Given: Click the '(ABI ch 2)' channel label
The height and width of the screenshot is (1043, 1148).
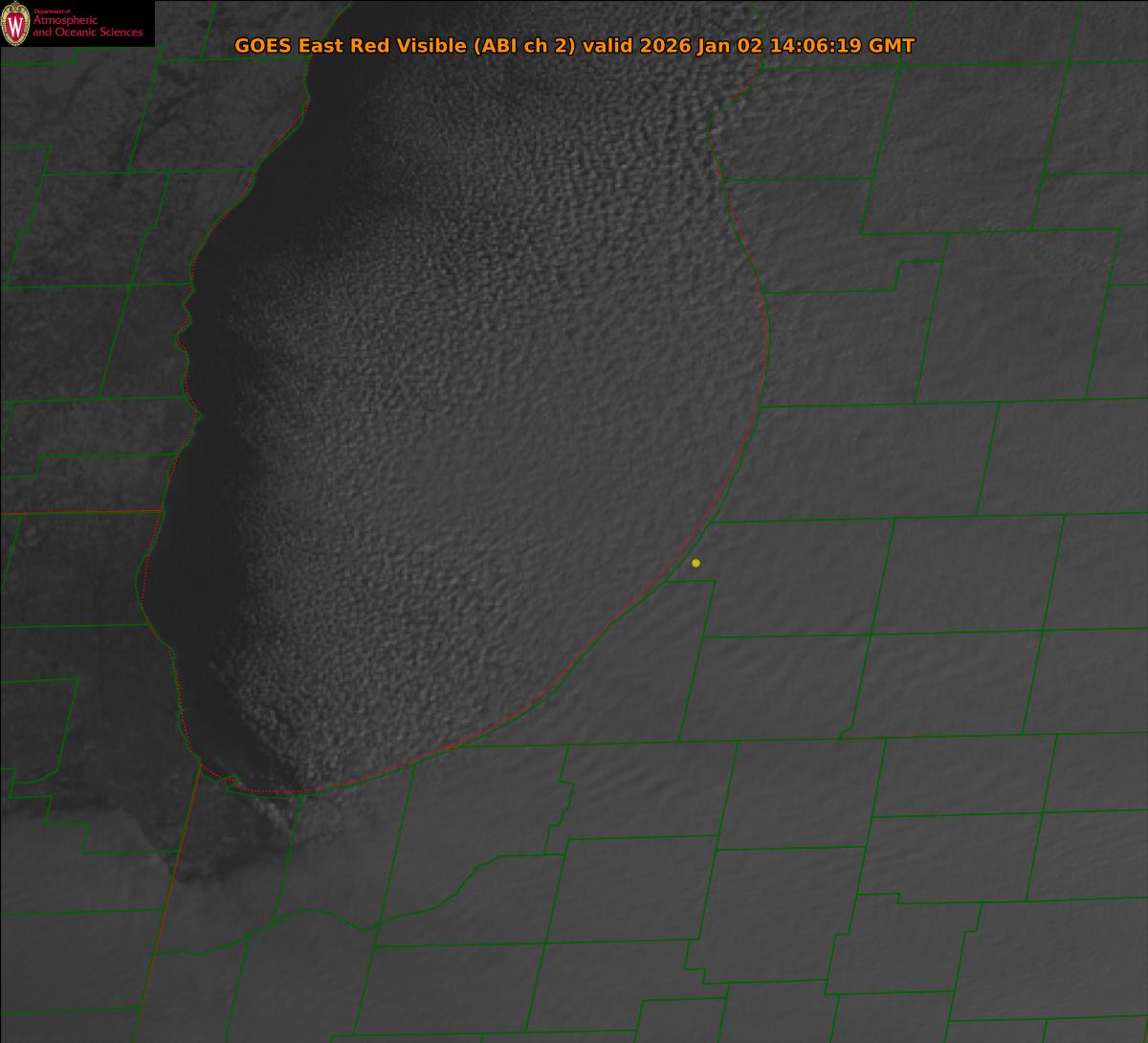Looking at the screenshot, I should pos(525,46).
